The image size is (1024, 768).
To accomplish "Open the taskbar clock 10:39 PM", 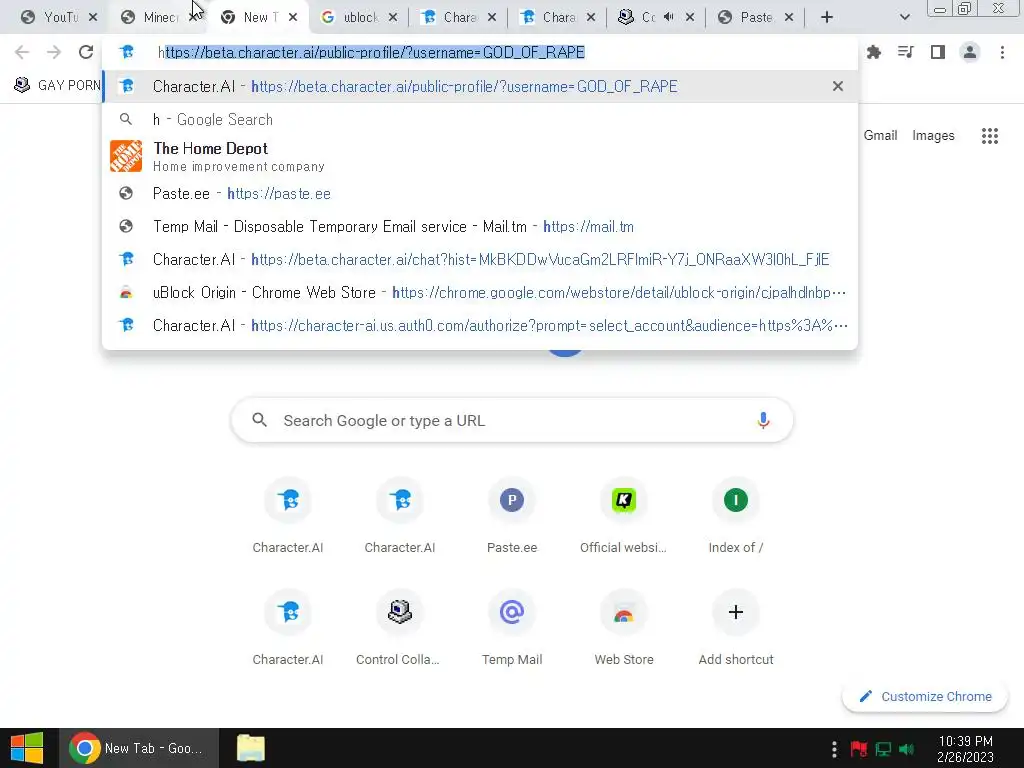I will 965,749.
